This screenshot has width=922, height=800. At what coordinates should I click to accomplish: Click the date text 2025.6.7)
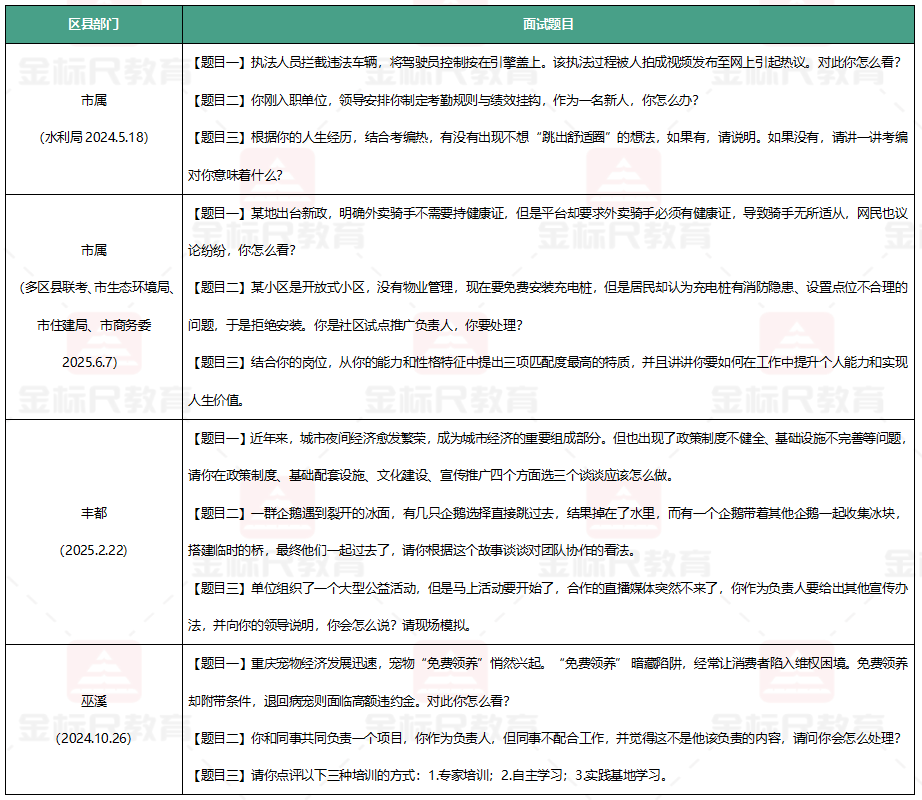point(89,362)
